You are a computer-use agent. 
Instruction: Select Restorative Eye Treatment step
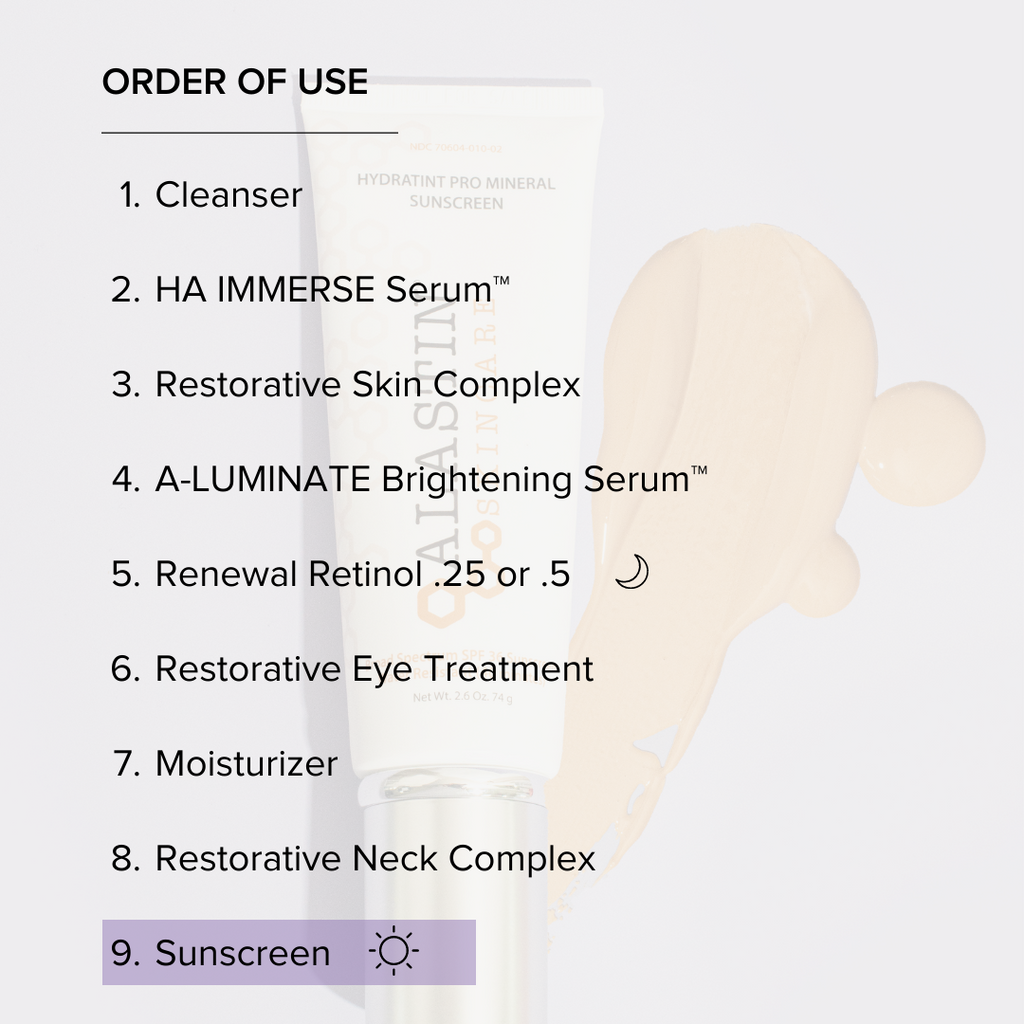click(x=374, y=669)
